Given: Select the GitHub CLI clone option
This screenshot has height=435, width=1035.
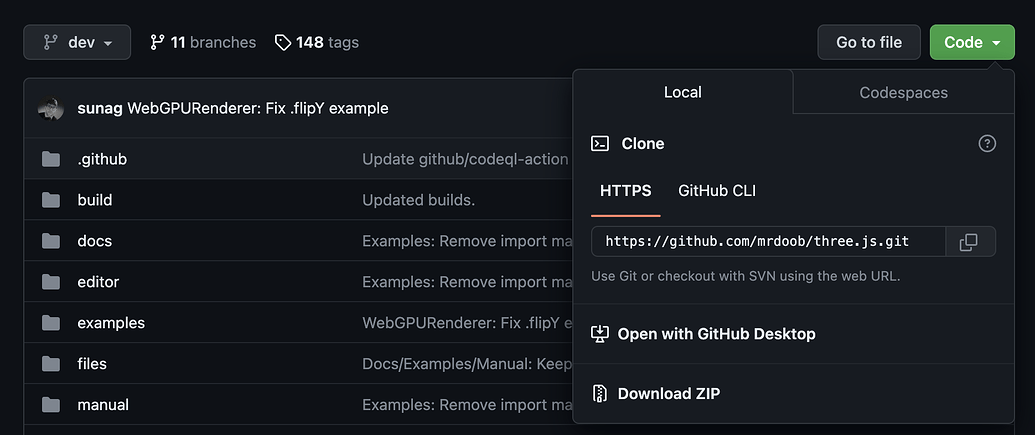Looking at the screenshot, I should (717, 190).
